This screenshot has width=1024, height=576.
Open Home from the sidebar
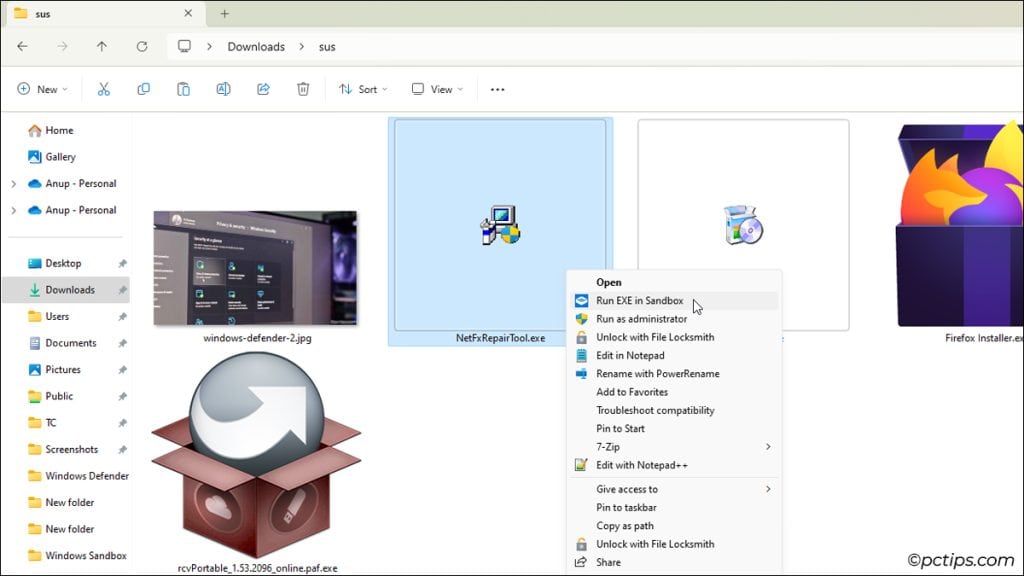click(60, 130)
